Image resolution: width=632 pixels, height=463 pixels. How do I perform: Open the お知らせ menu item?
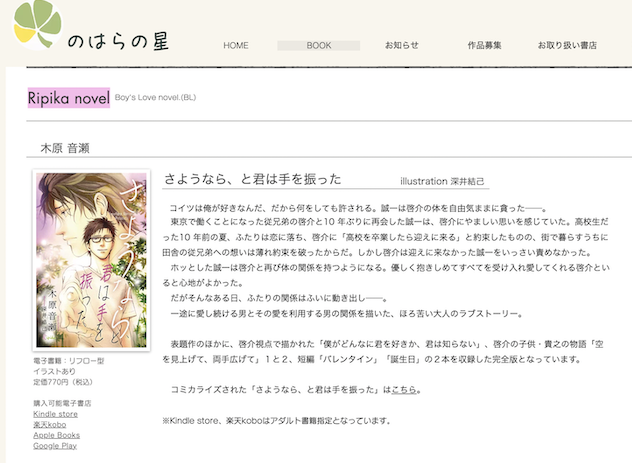[x=401, y=45]
